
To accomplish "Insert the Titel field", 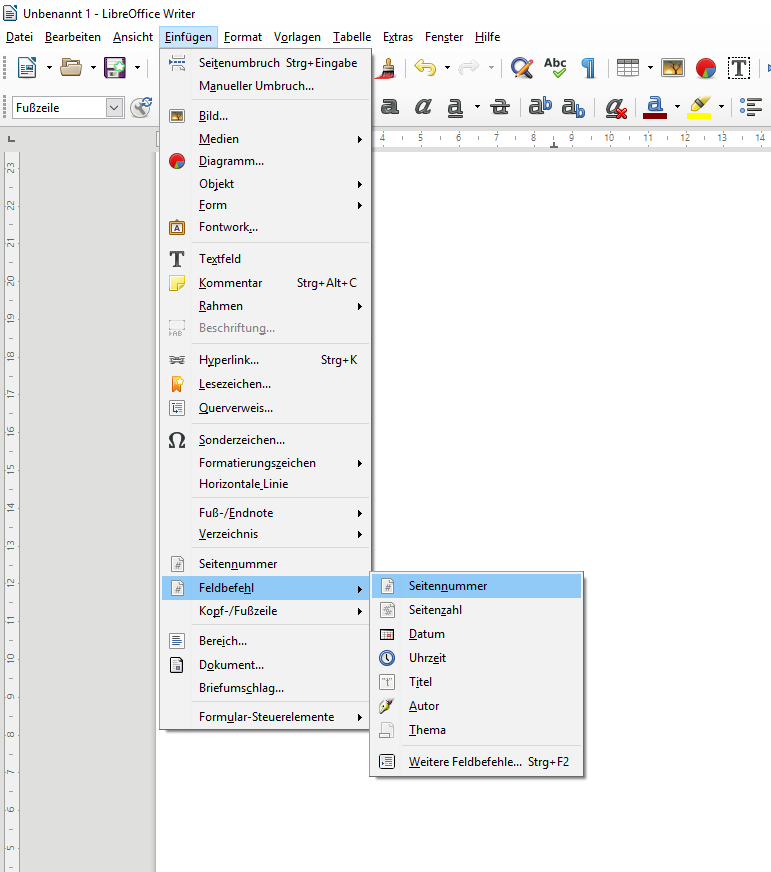I will 477,682.
